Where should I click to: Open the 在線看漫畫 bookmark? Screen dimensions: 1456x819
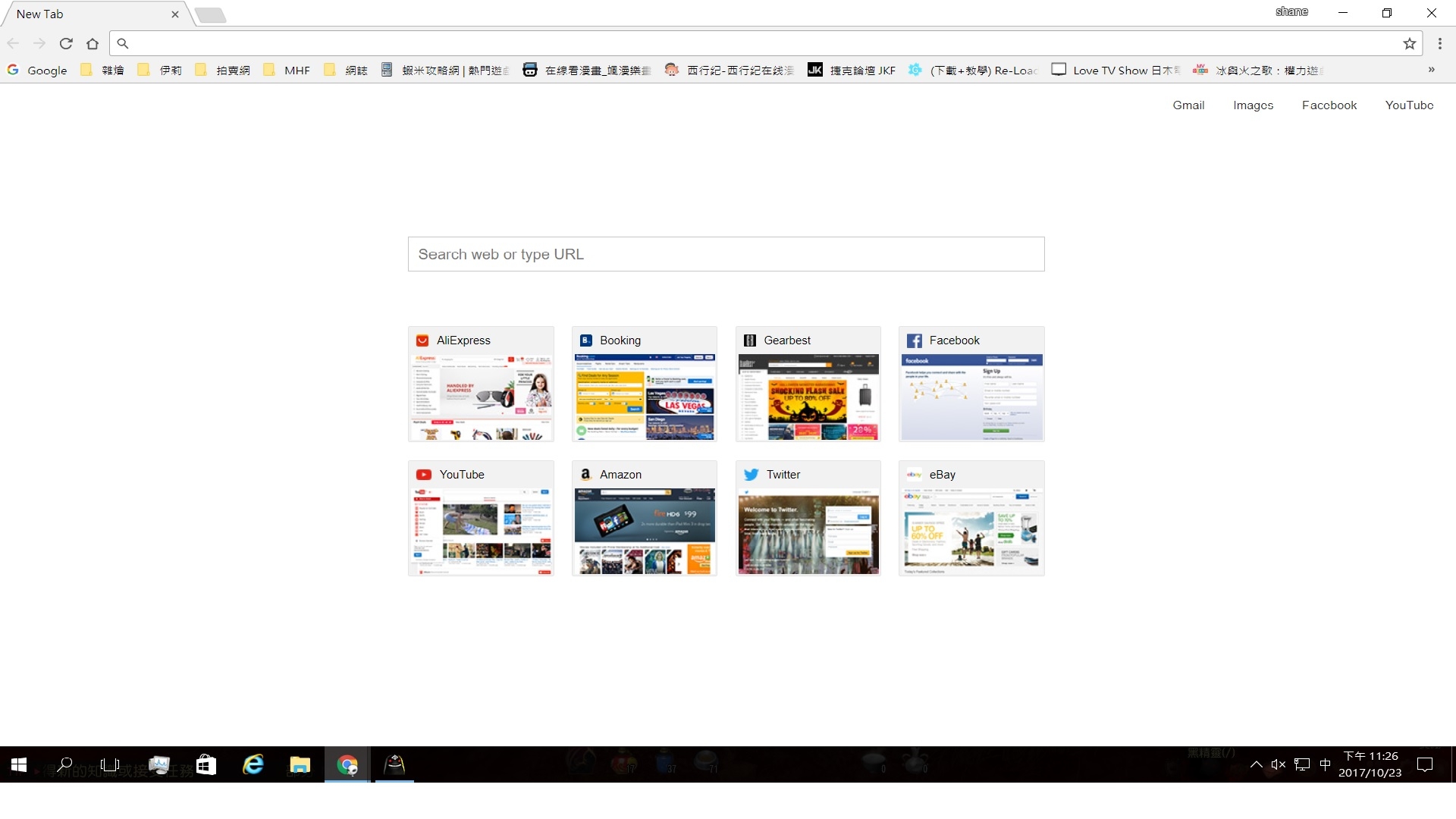[x=587, y=70]
